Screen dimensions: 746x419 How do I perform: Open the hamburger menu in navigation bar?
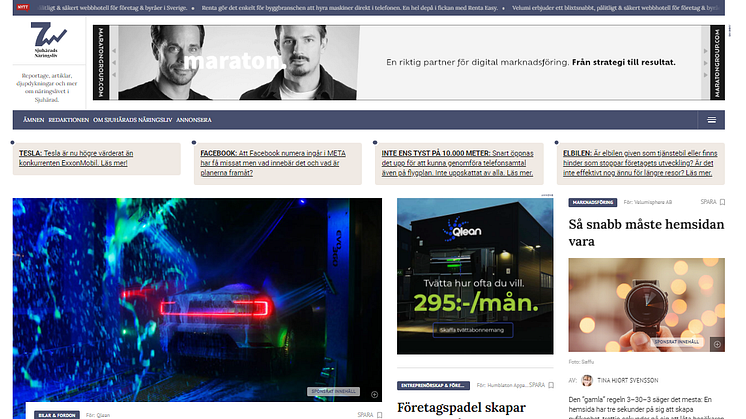711,120
